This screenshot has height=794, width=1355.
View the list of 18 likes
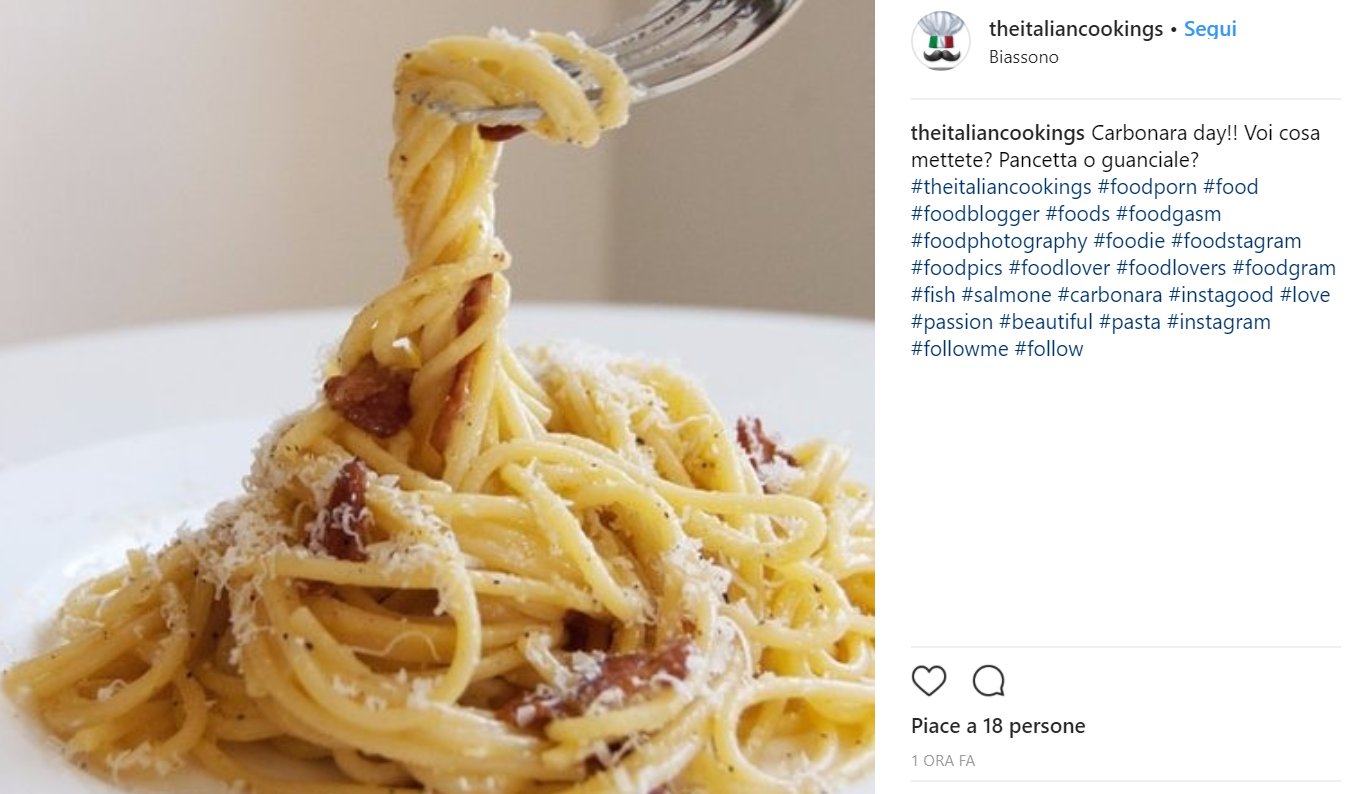click(998, 726)
